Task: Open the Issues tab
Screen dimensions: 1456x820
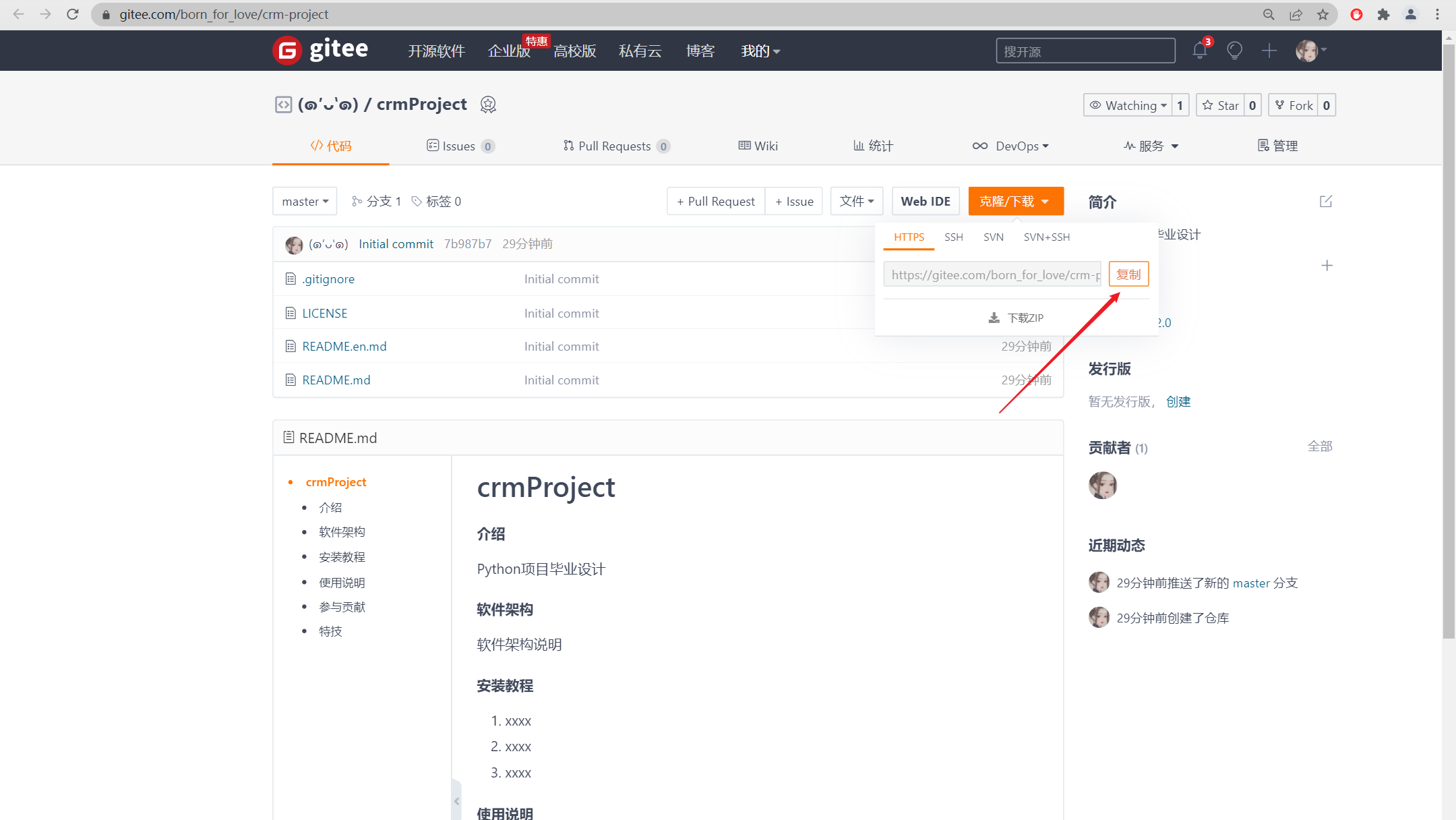Action: point(460,146)
